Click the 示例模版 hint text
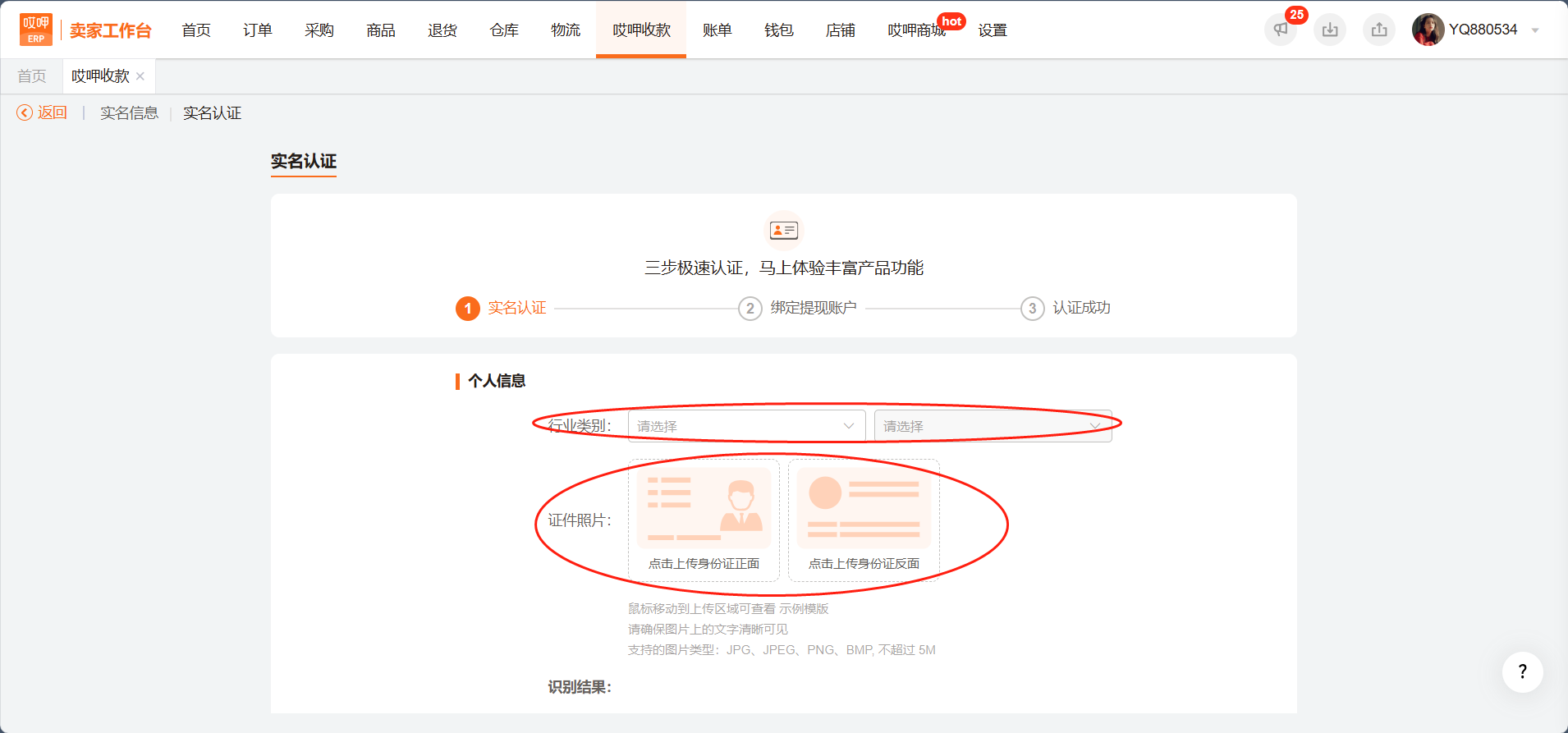 point(804,608)
